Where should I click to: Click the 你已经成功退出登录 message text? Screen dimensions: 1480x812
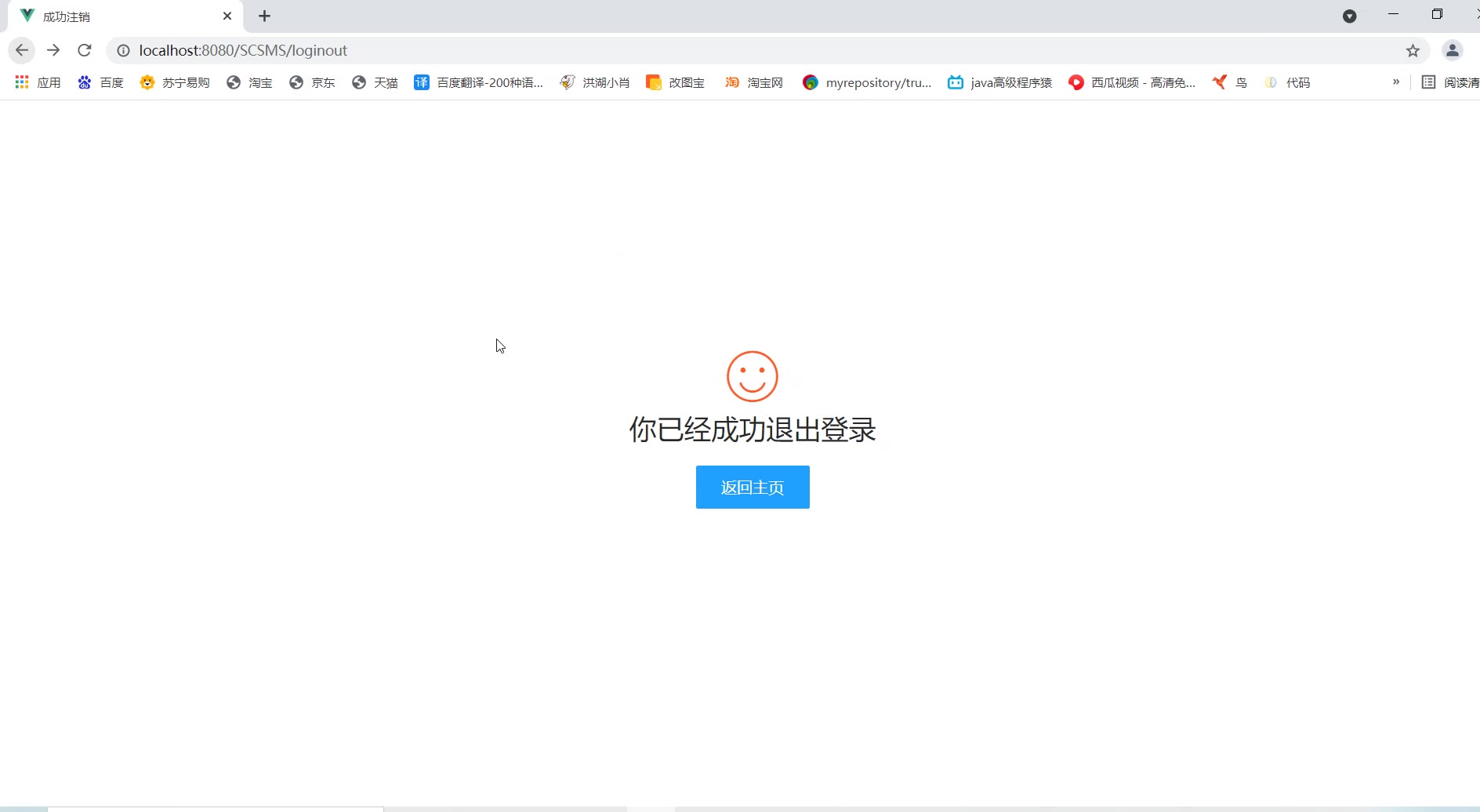tap(753, 430)
